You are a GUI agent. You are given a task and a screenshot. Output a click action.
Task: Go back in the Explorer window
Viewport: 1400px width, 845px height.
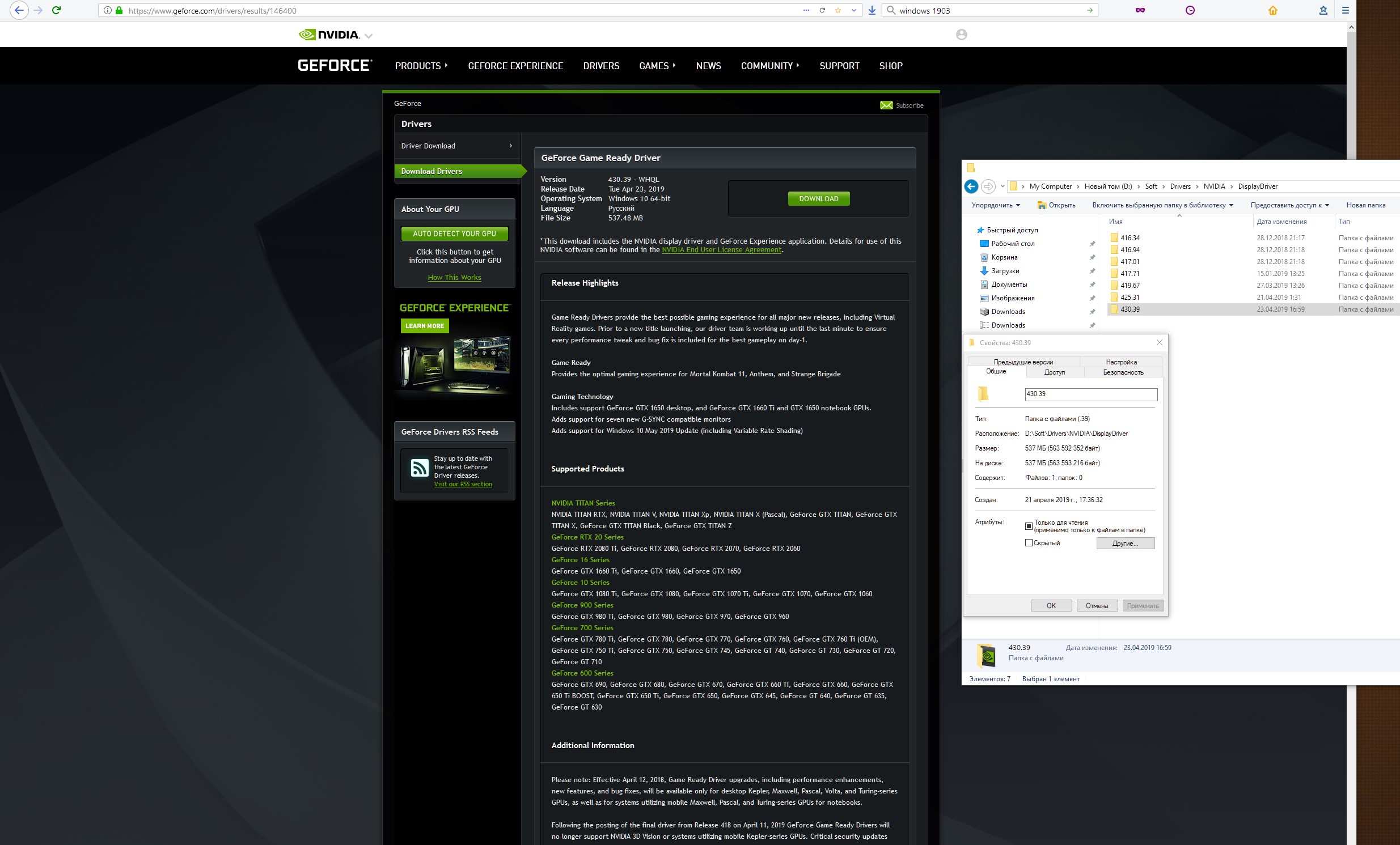[x=971, y=186]
